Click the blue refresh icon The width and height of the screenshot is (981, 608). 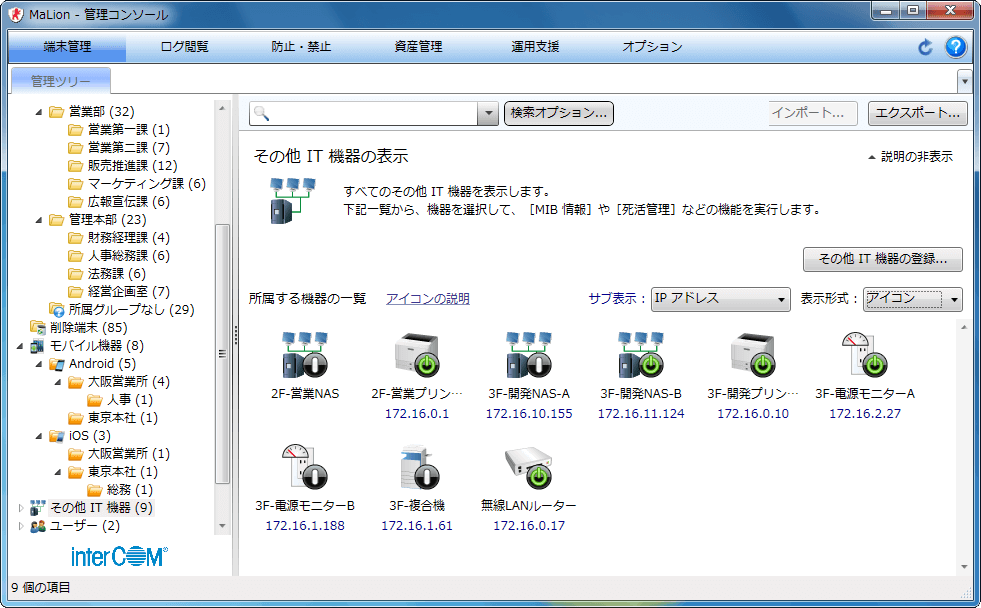point(925,47)
